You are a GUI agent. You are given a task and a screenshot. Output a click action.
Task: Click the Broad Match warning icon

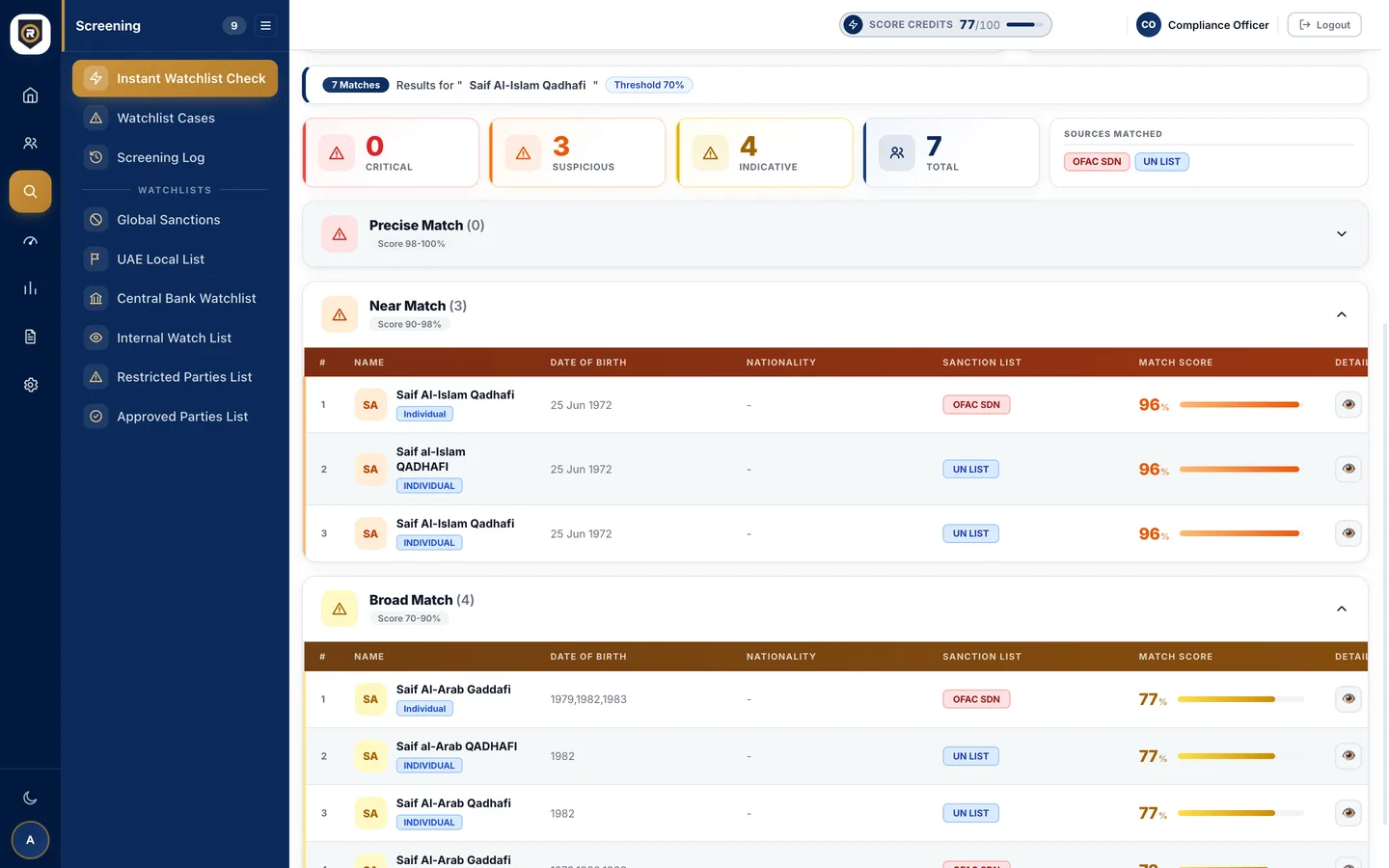point(340,609)
